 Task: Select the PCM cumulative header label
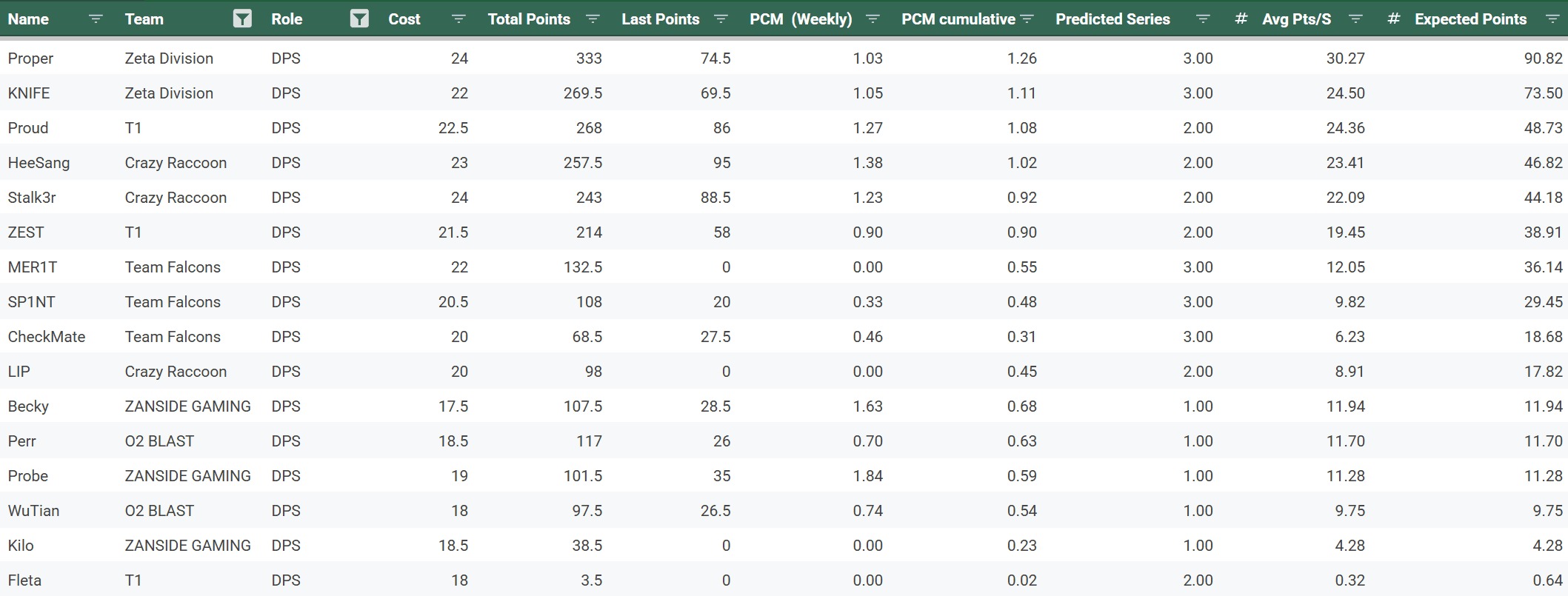point(958,19)
